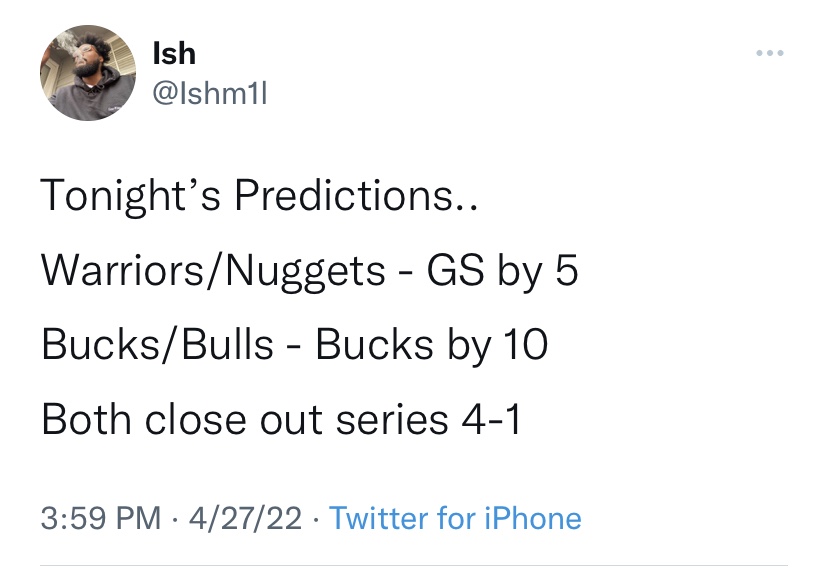
Task: Click the horizontal divider below the timestamp
Action: (x=414, y=565)
